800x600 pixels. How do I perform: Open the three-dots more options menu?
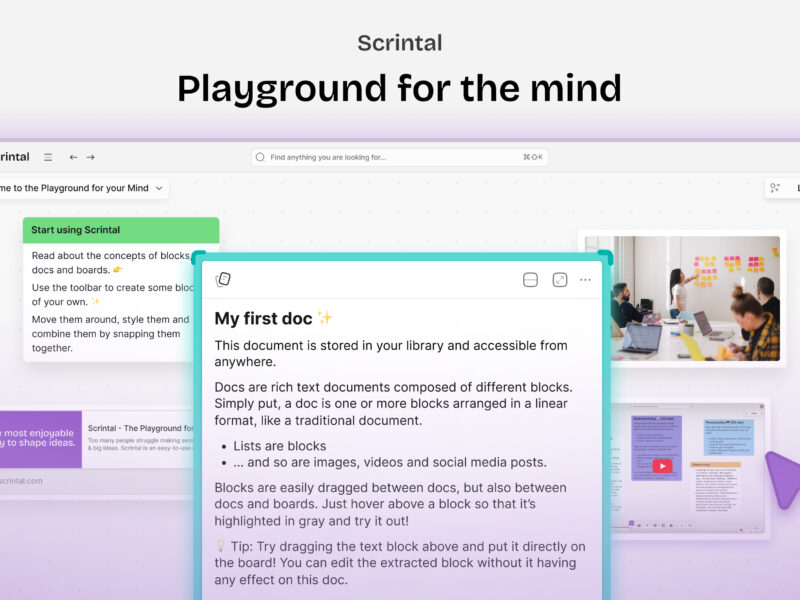585,280
